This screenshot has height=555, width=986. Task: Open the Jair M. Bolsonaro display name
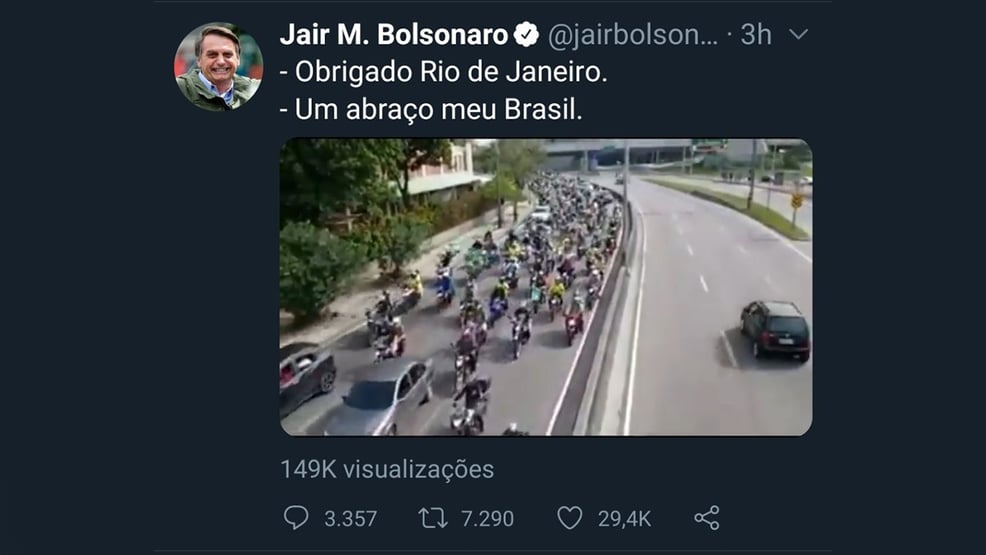pos(394,35)
